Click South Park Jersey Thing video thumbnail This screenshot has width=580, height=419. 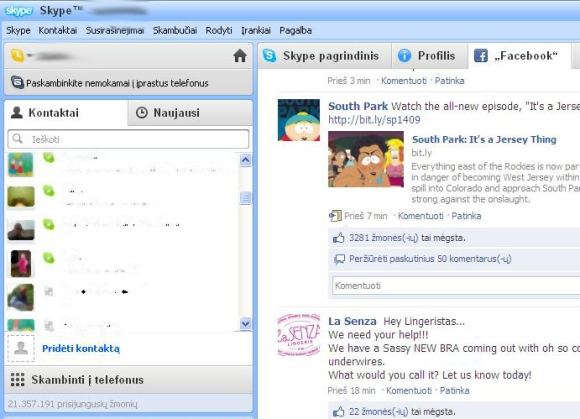click(x=366, y=159)
